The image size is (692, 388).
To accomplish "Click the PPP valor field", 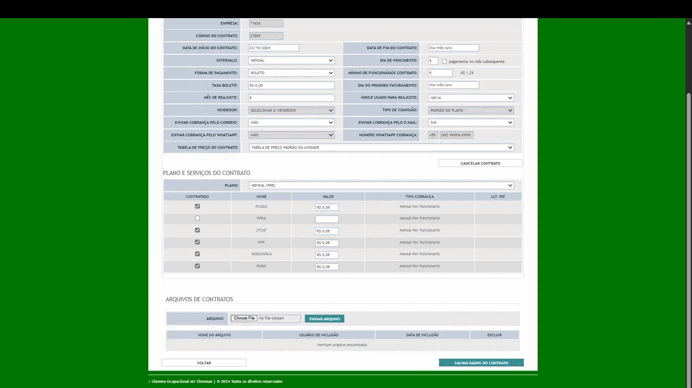I will click(327, 243).
